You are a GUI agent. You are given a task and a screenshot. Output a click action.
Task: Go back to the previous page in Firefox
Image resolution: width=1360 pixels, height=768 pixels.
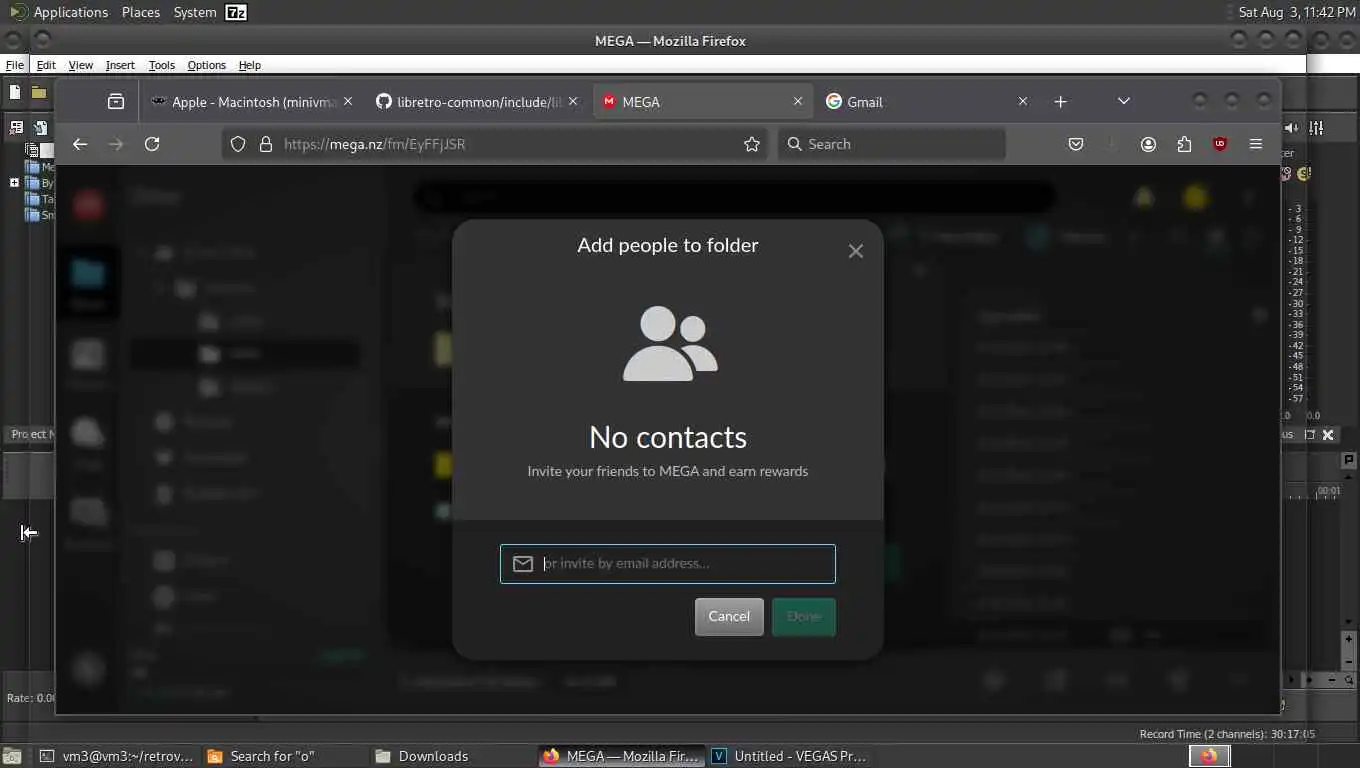80,144
